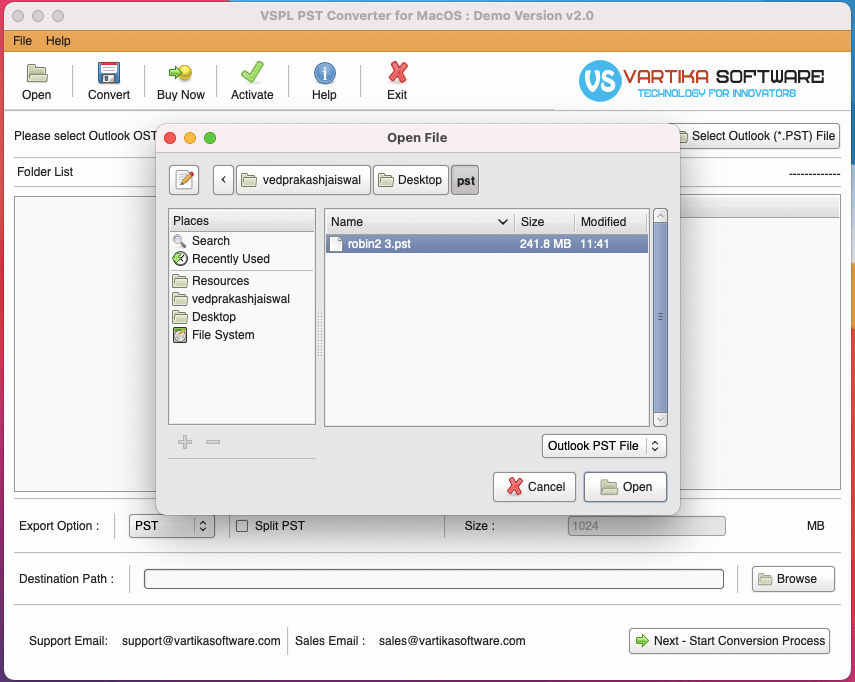Sort by Size column header

coord(544,222)
